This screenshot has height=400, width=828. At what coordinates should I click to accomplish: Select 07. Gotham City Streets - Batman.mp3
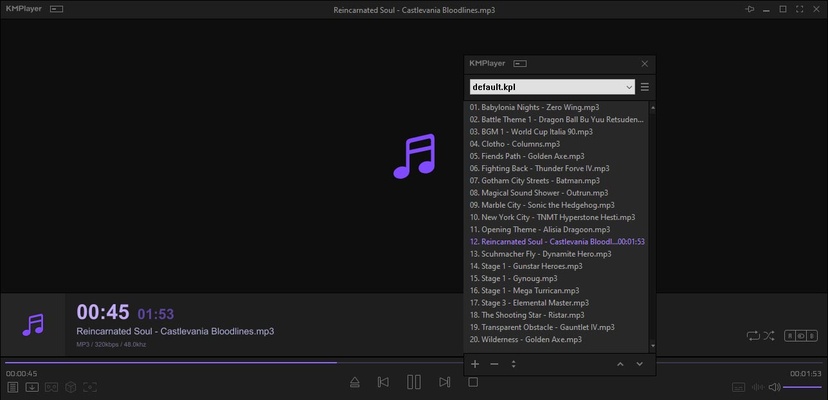click(x=557, y=181)
